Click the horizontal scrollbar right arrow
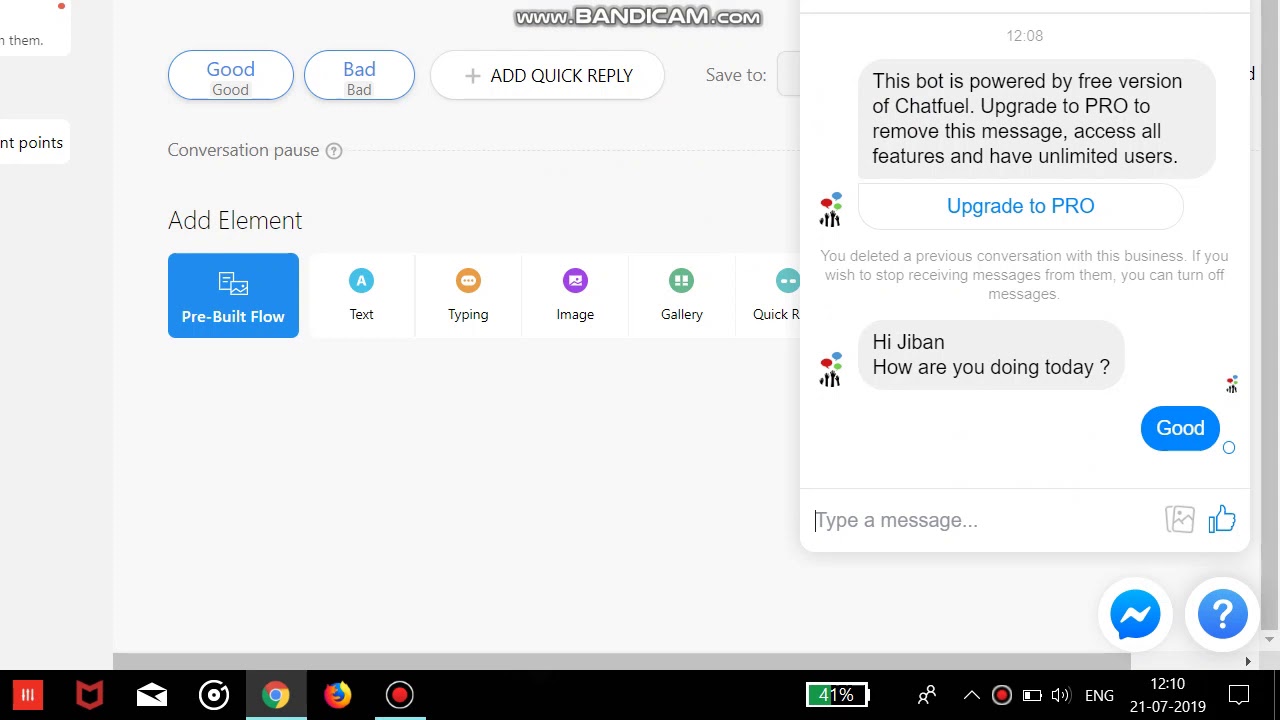 pos(1247,661)
